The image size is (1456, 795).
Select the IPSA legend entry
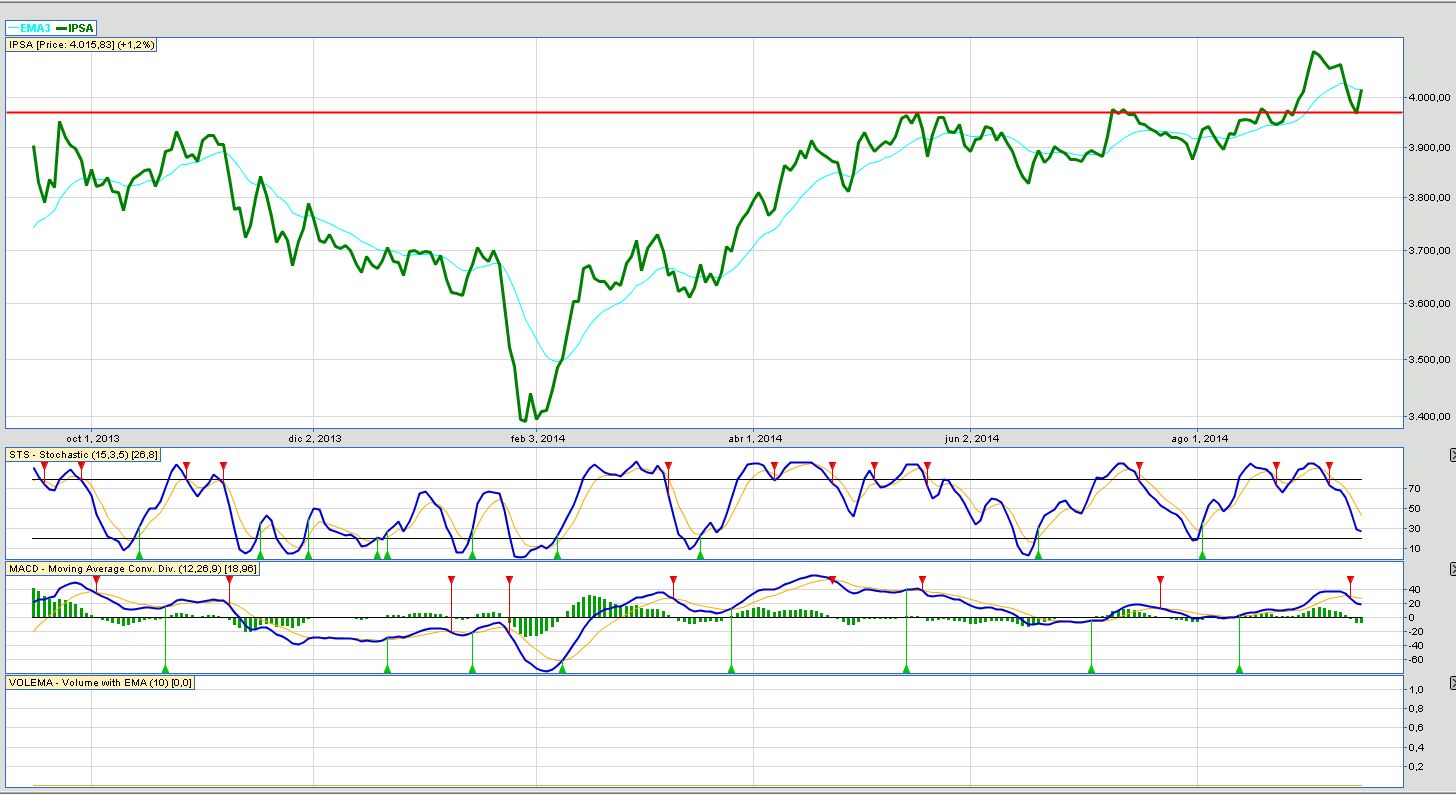pyautogui.click(x=74, y=28)
